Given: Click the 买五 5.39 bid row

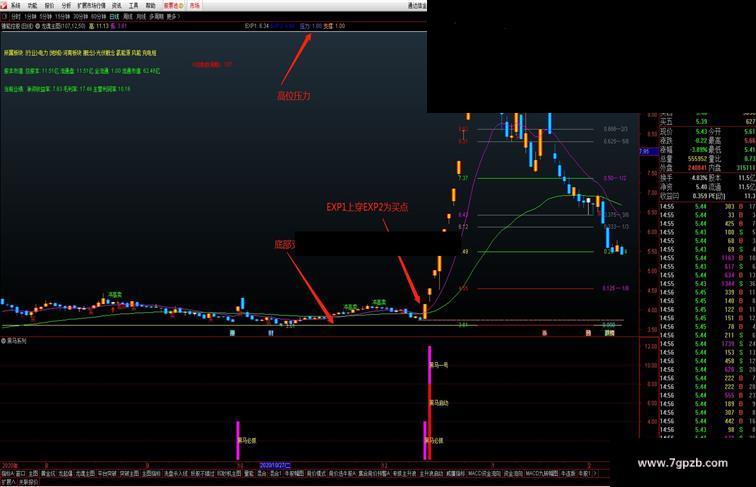Looking at the screenshot, I should [707, 122].
